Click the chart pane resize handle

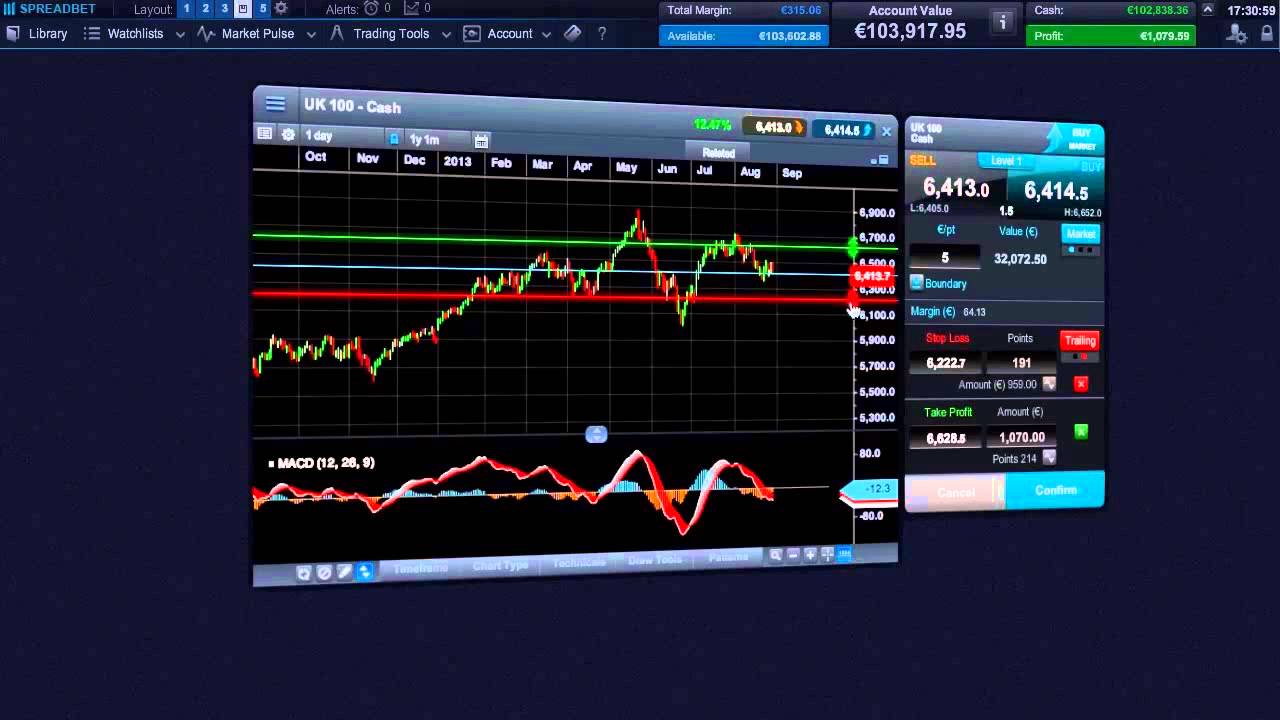click(x=596, y=434)
